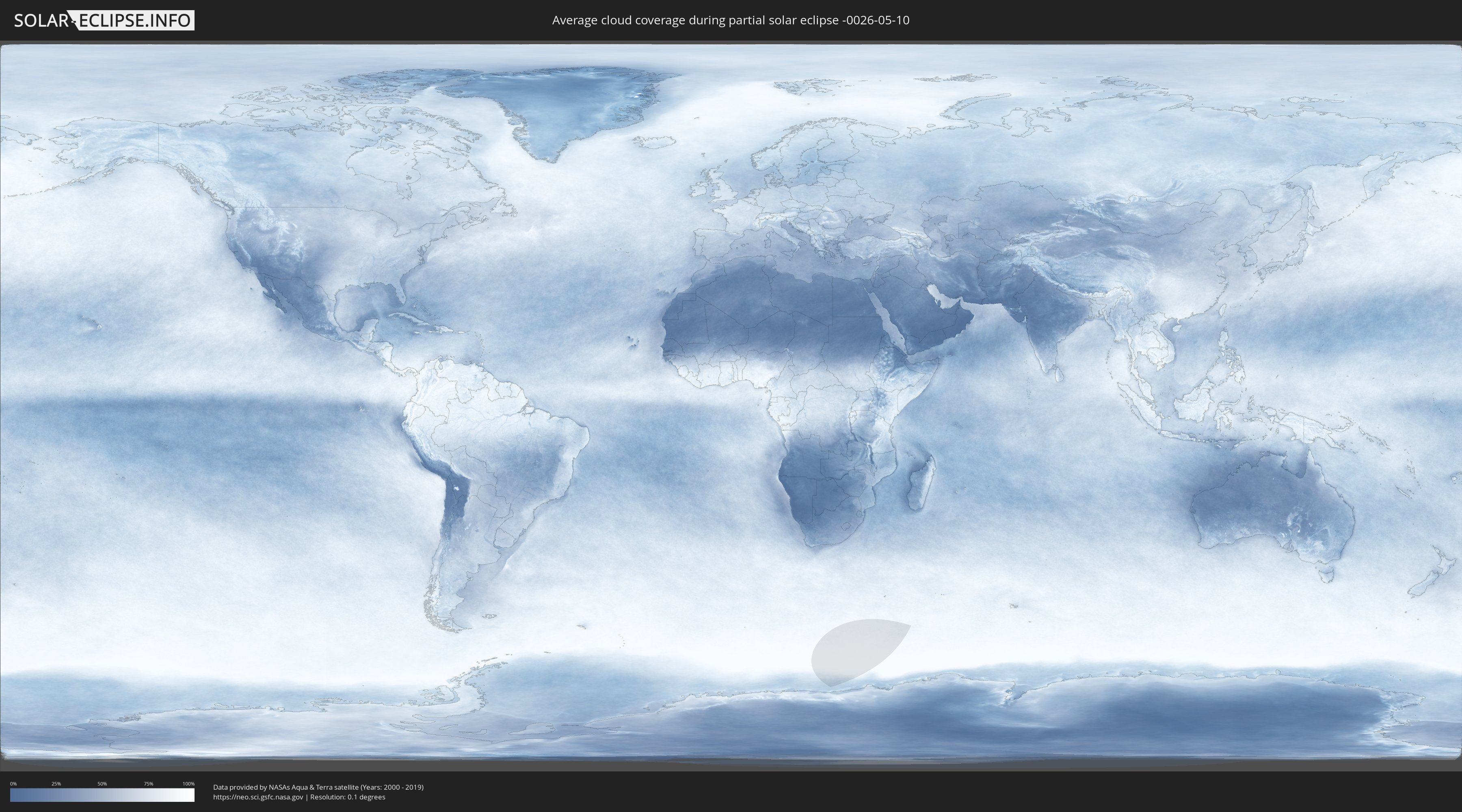This screenshot has height=812, width=1462.
Task: Click the NASA Aqua & Terra data credit
Action: [318, 787]
